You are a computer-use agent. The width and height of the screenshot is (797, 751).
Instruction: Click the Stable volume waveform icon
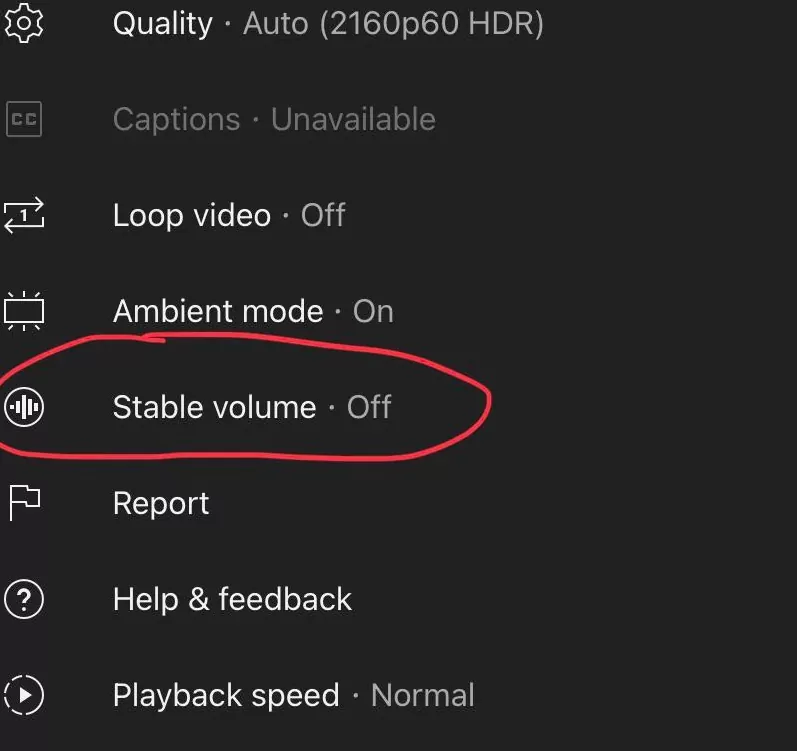click(x=24, y=407)
